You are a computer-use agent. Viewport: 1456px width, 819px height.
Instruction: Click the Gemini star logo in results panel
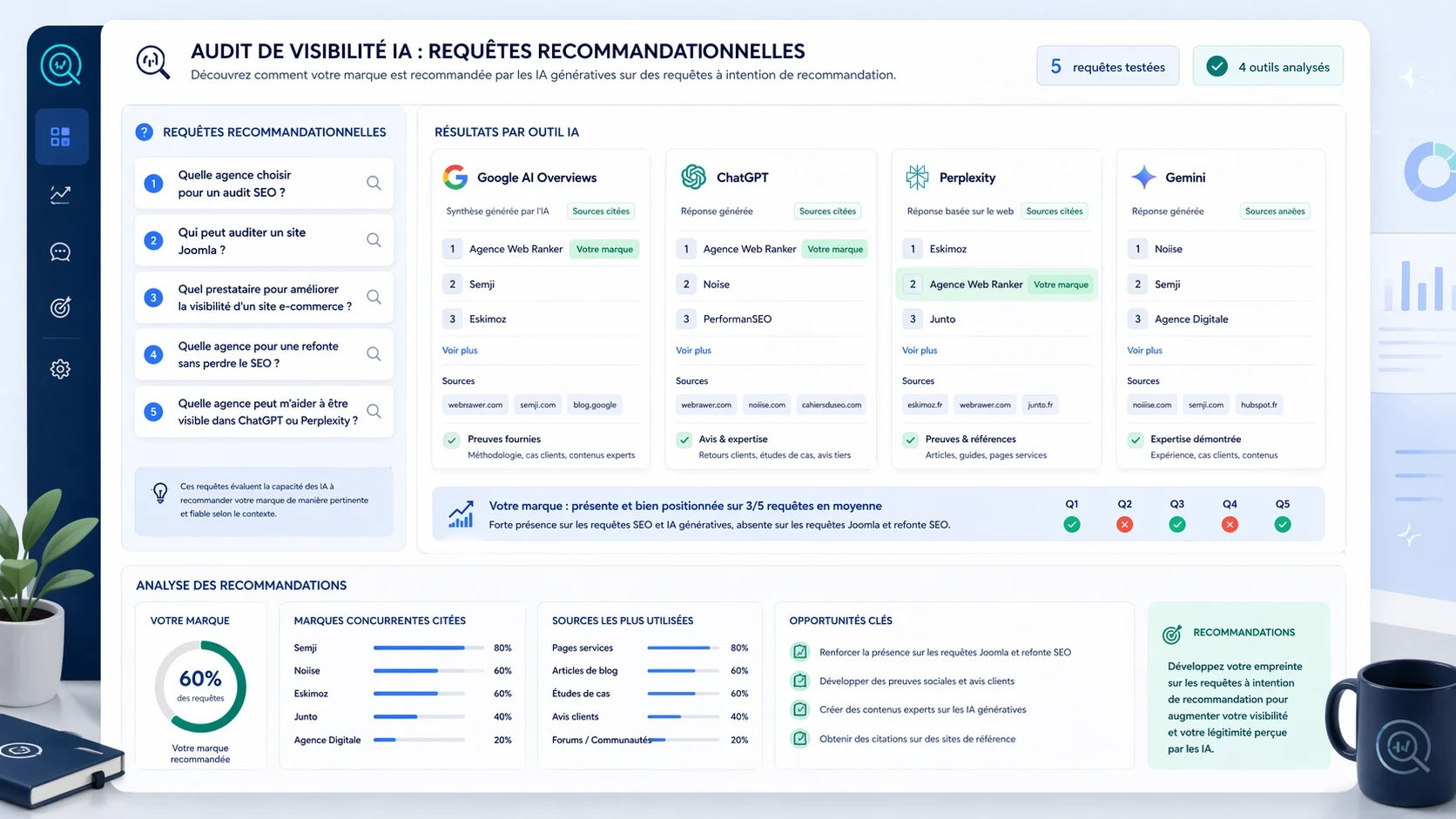(1144, 178)
